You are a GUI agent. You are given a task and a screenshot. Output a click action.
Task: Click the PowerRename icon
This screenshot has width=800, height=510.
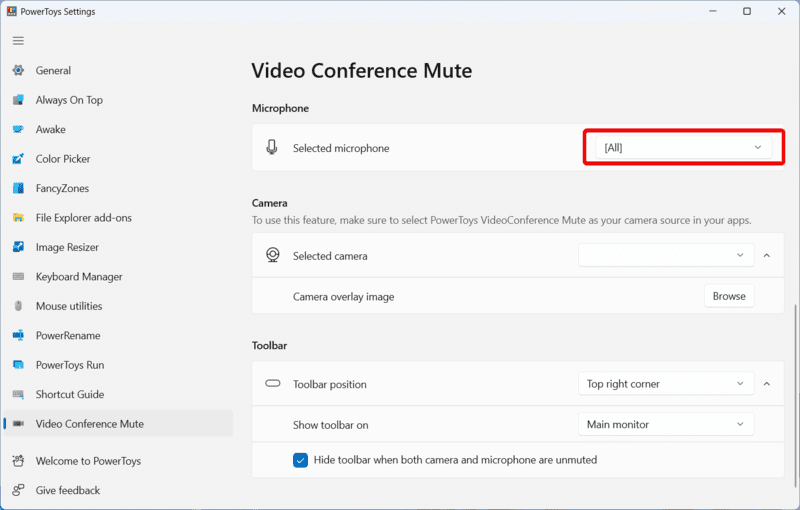pos(18,336)
